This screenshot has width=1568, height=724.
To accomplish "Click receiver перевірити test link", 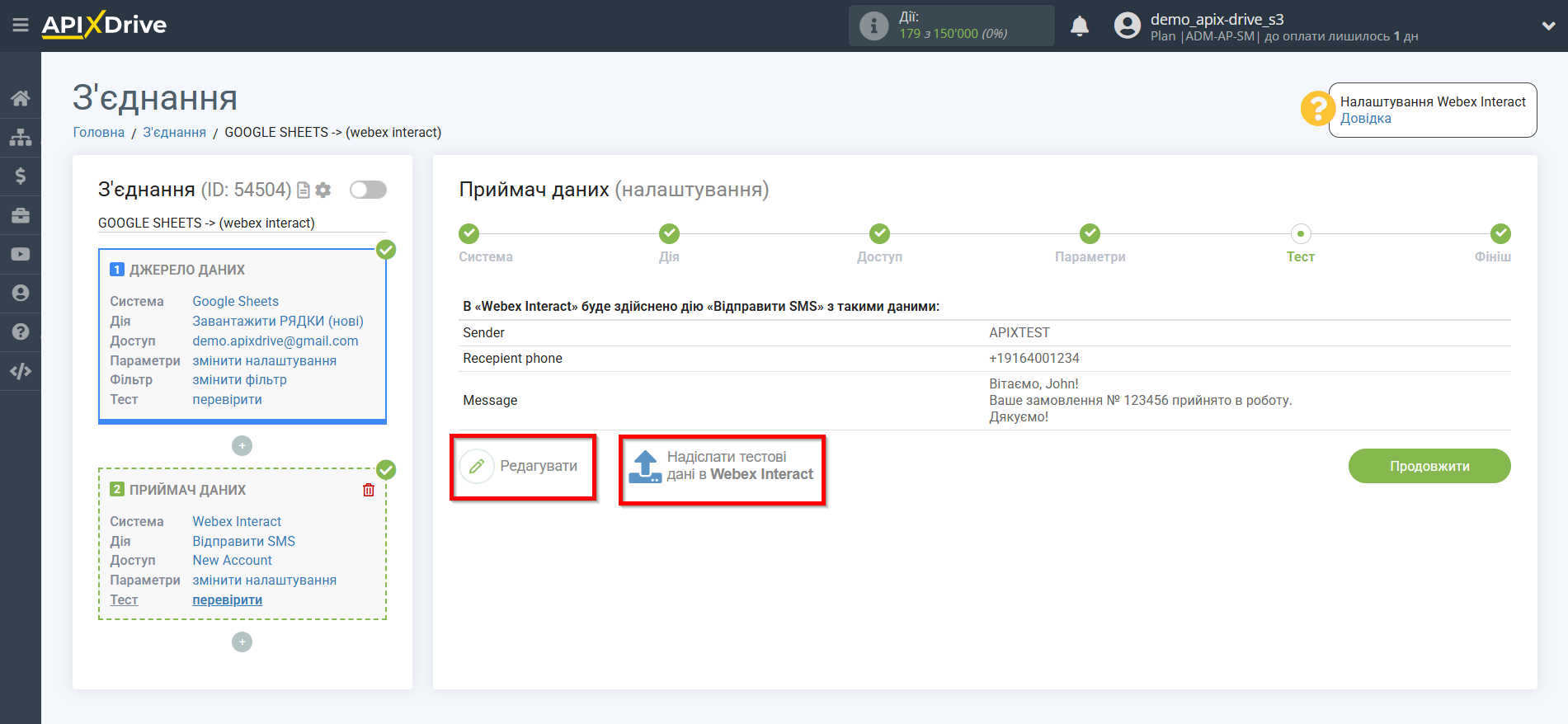I will [x=228, y=600].
